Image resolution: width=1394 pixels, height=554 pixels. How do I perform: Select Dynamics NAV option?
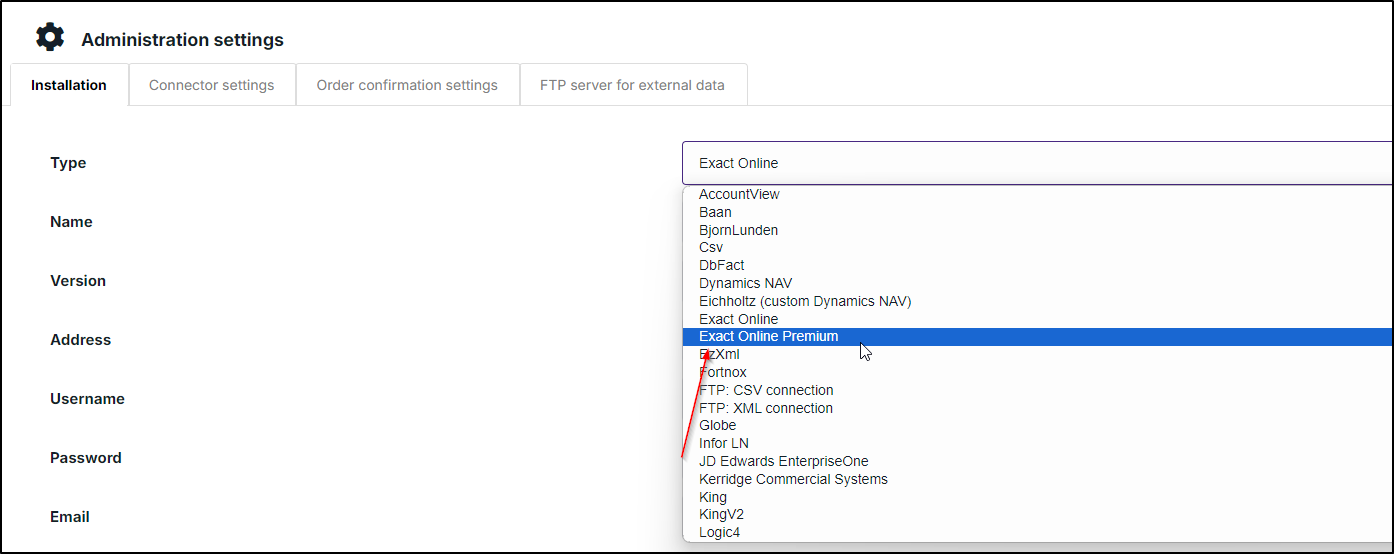1037,283
